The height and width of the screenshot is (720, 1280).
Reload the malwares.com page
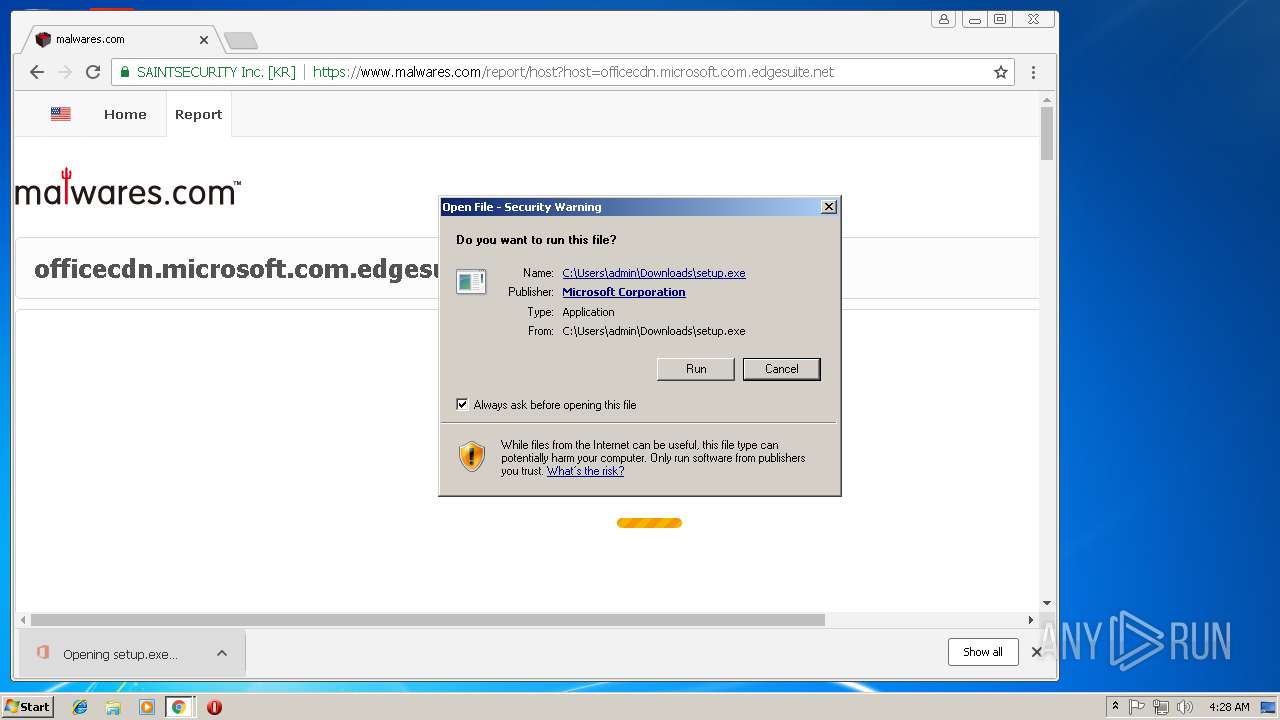93,72
